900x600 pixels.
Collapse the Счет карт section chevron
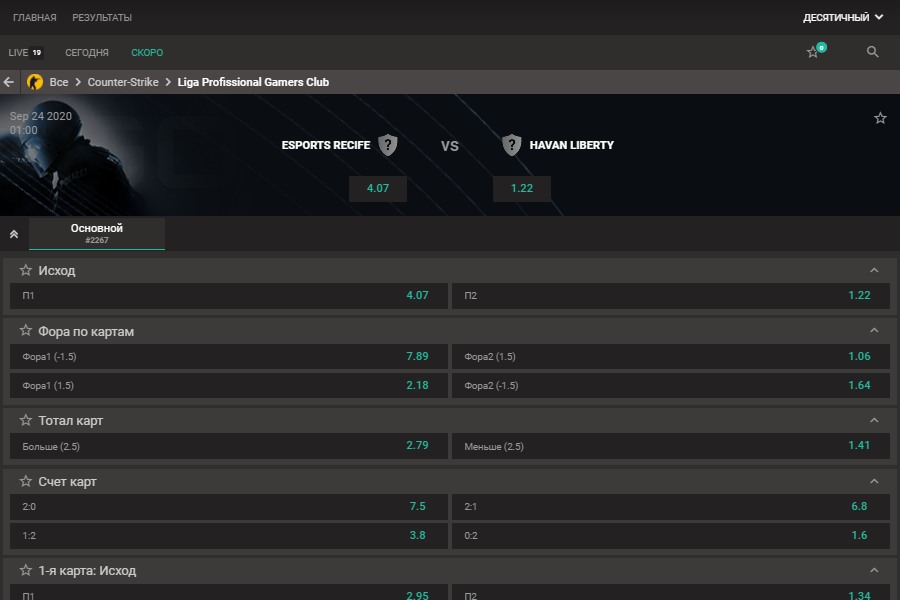[x=874, y=481]
